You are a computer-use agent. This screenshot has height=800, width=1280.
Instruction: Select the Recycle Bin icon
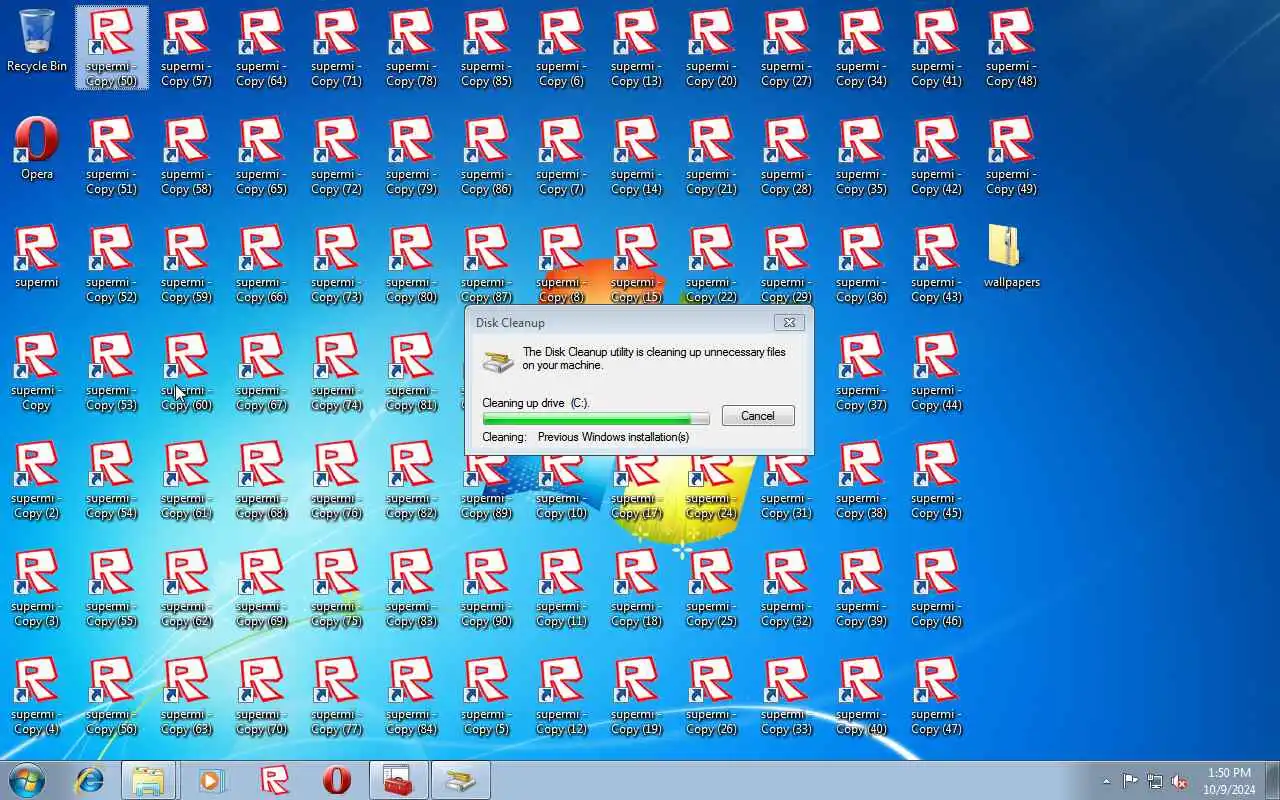(x=37, y=41)
